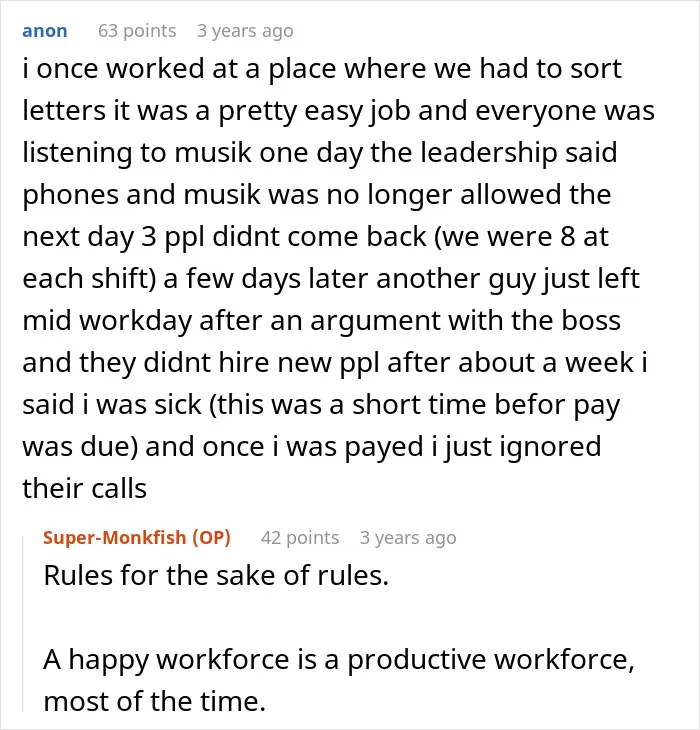Click the 42 points score label
The image size is (700, 730).
pos(300,538)
